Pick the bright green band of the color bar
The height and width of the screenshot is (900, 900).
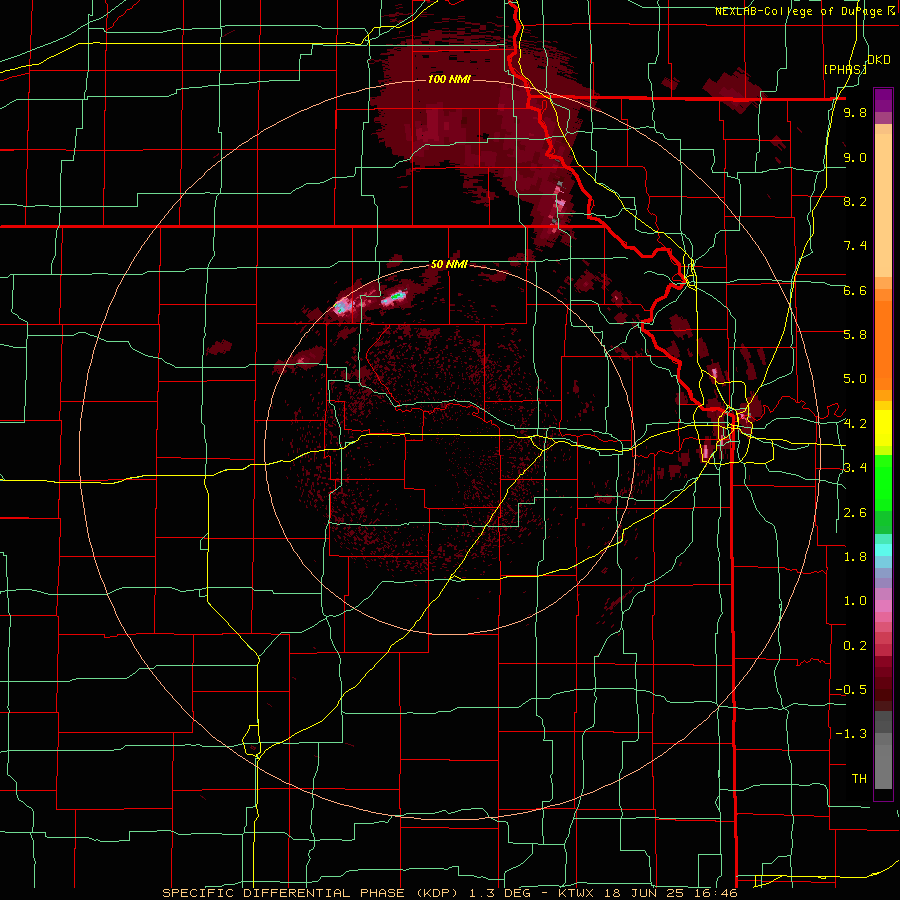[x=883, y=483]
